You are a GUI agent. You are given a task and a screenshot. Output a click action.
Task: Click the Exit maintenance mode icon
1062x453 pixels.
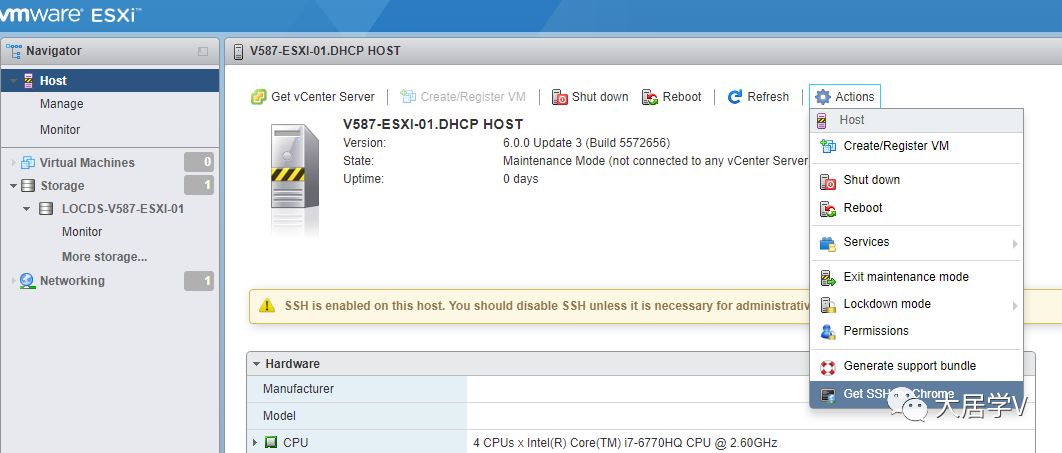click(x=828, y=278)
